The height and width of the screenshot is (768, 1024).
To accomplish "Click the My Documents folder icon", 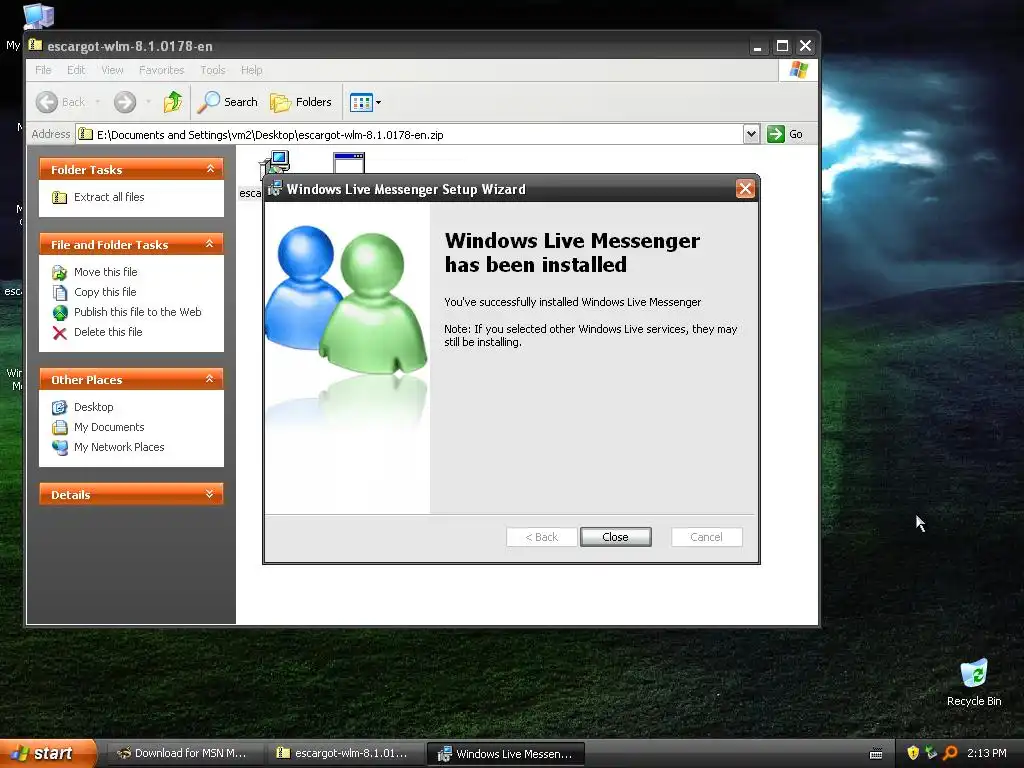I will tap(59, 428).
